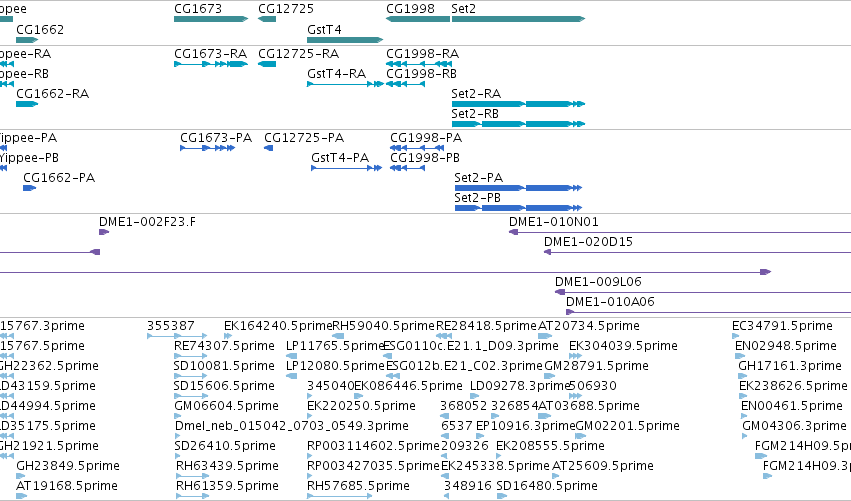This screenshot has height=501, width=851.
Task: Click EST EN00461.5prime
Action: [792, 407]
